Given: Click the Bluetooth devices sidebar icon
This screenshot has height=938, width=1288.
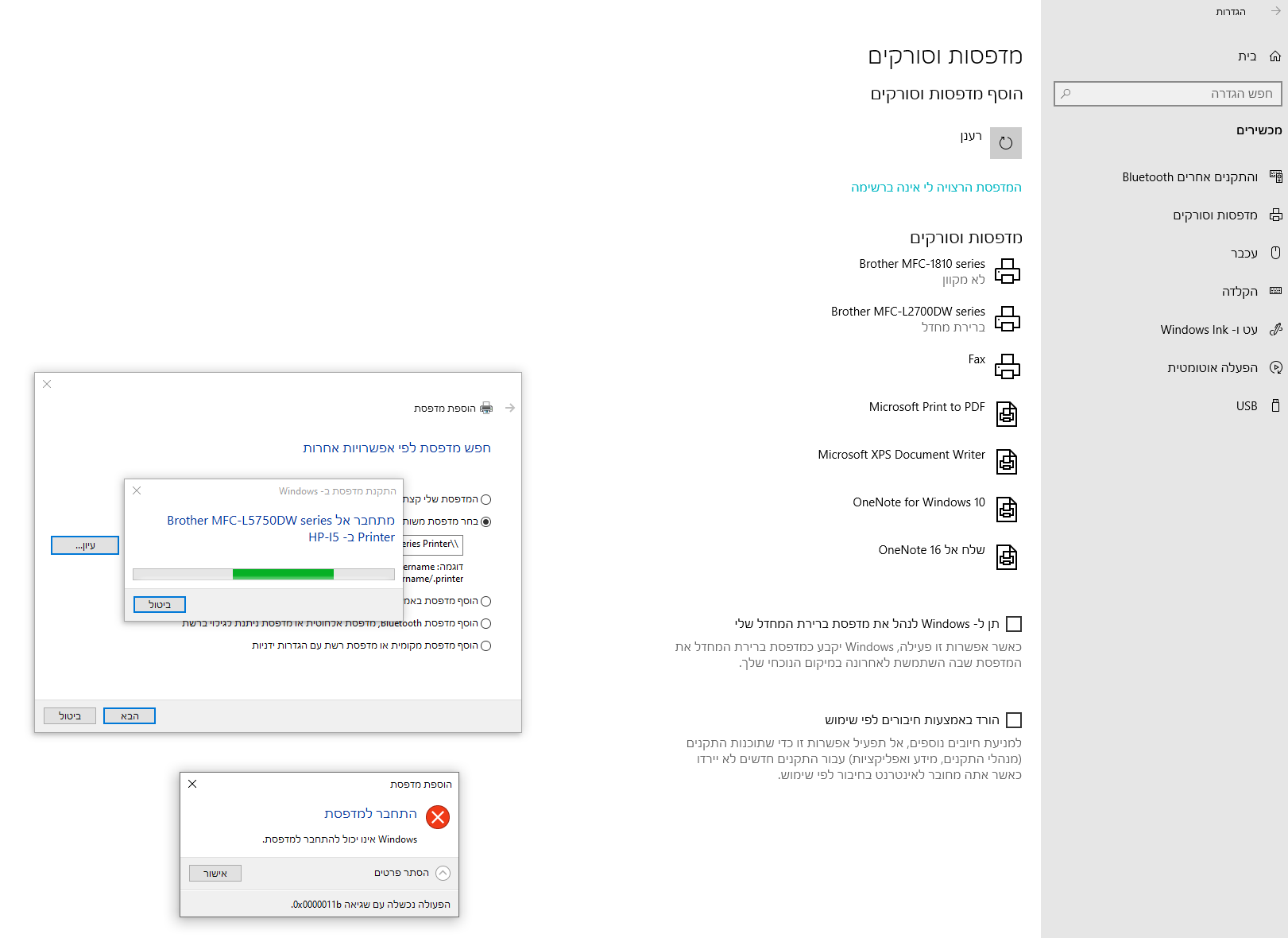Looking at the screenshot, I should 1276,176.
